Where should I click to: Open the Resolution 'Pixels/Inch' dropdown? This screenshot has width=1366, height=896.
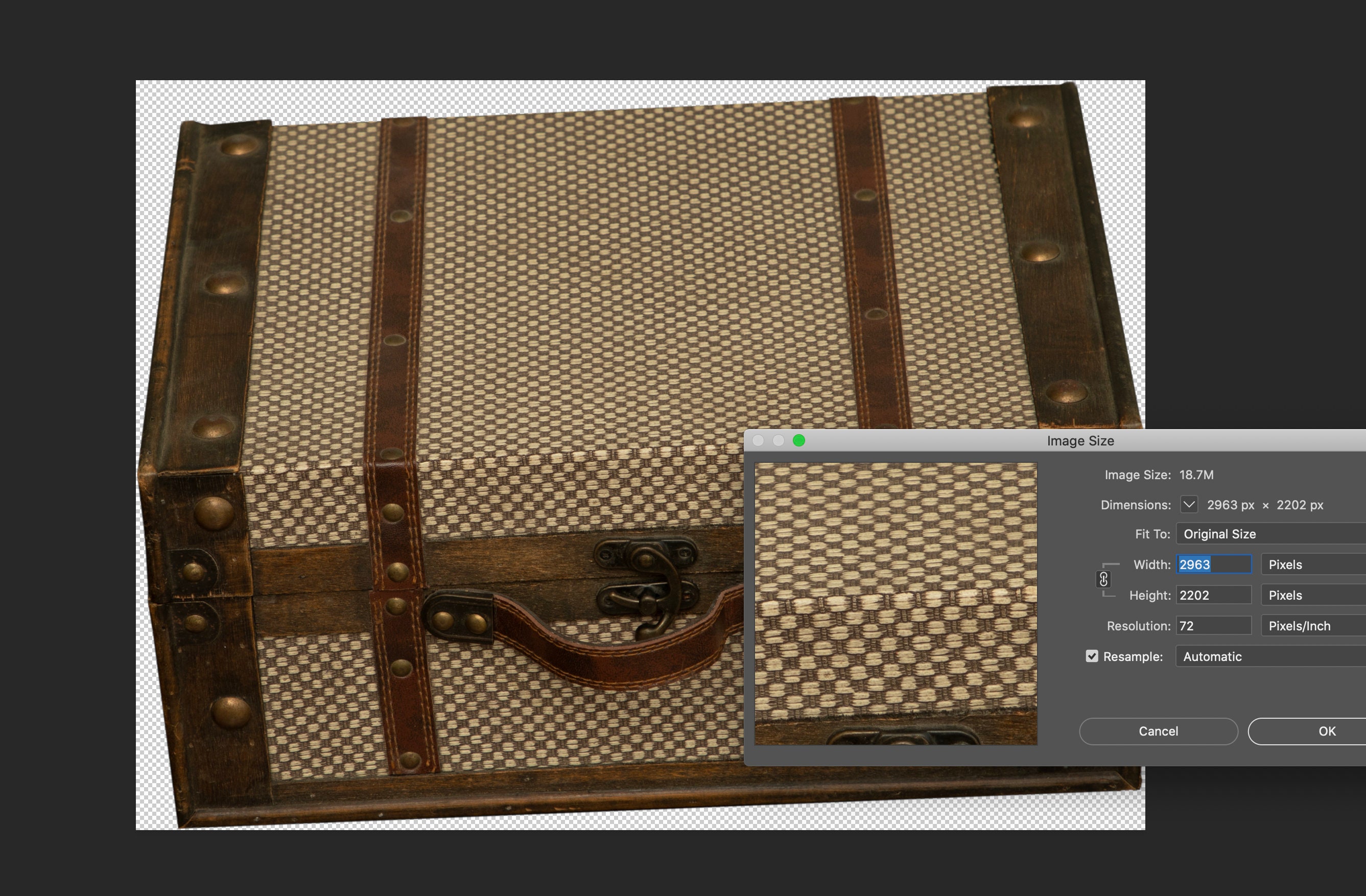1310,626
